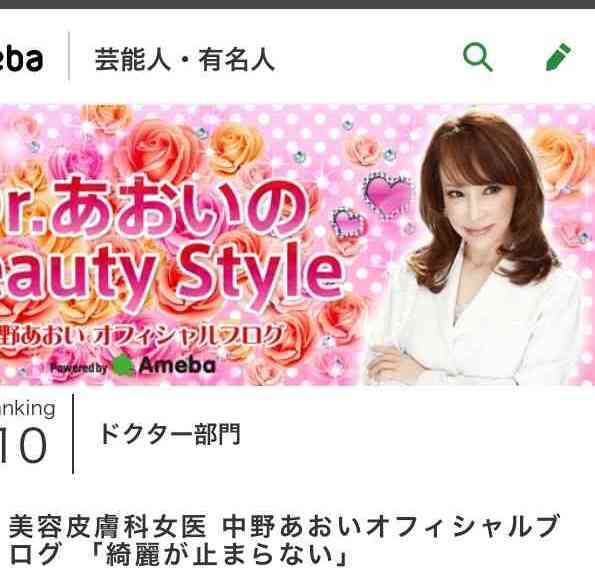Image resolution: width=595 pixels, height=568 pixels.
Task: Click the 'Powered by' text in banner
Action: [x=79, y=368]
